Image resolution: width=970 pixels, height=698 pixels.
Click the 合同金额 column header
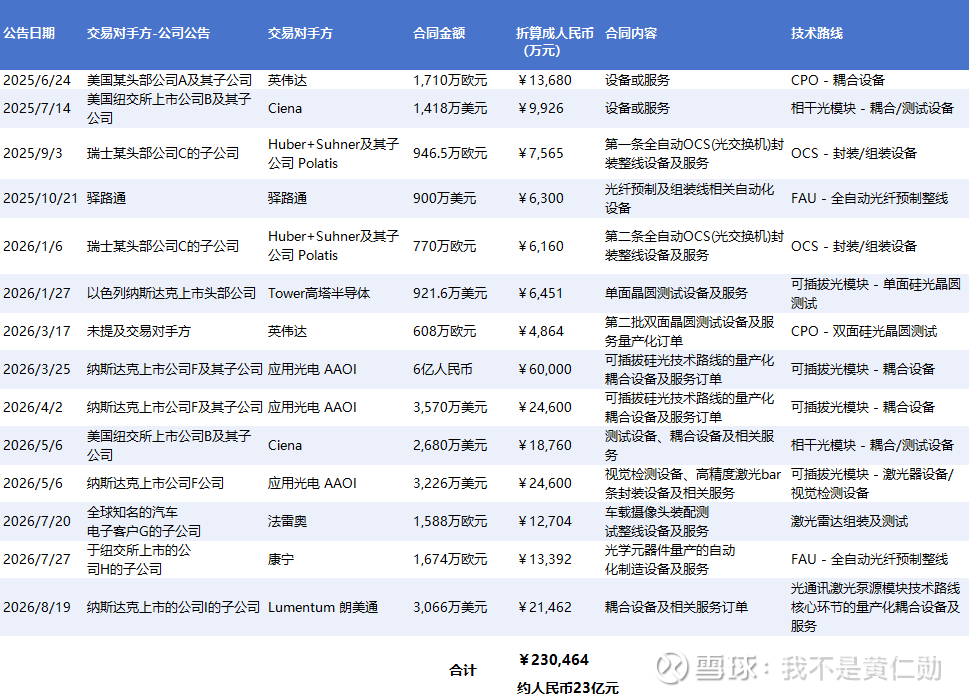(x=439, y=33)
